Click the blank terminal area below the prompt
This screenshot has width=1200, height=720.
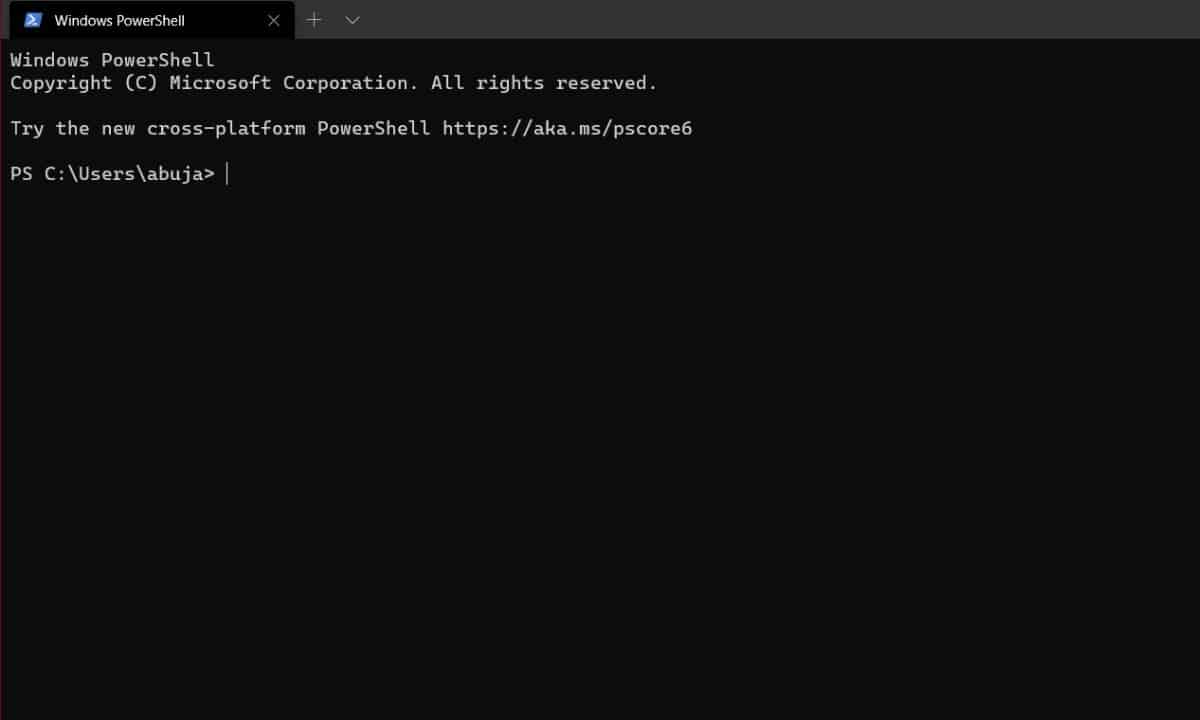point(600,450)
